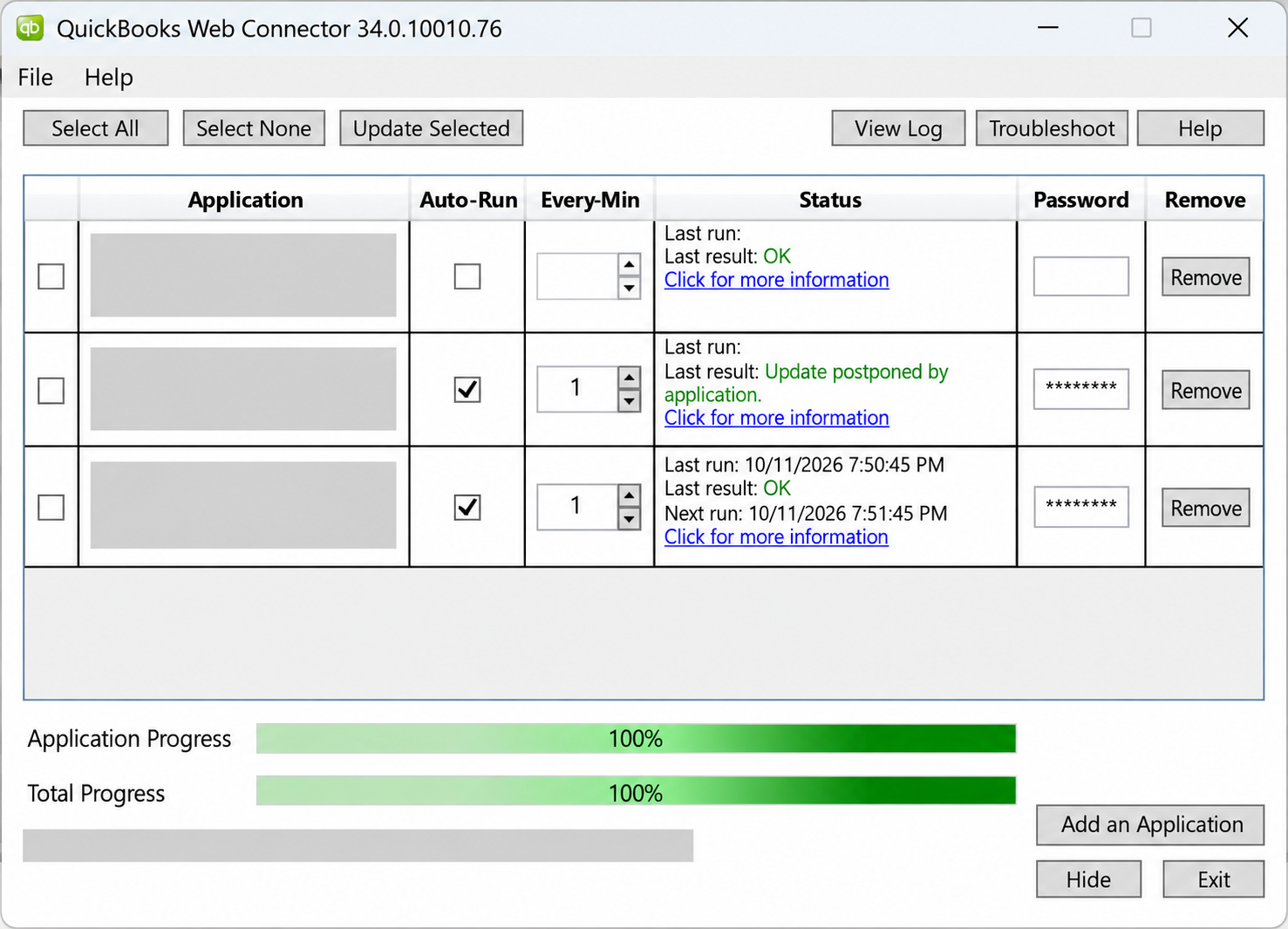Tick the selection checkbox for the Update postponed row

(51, 390)
